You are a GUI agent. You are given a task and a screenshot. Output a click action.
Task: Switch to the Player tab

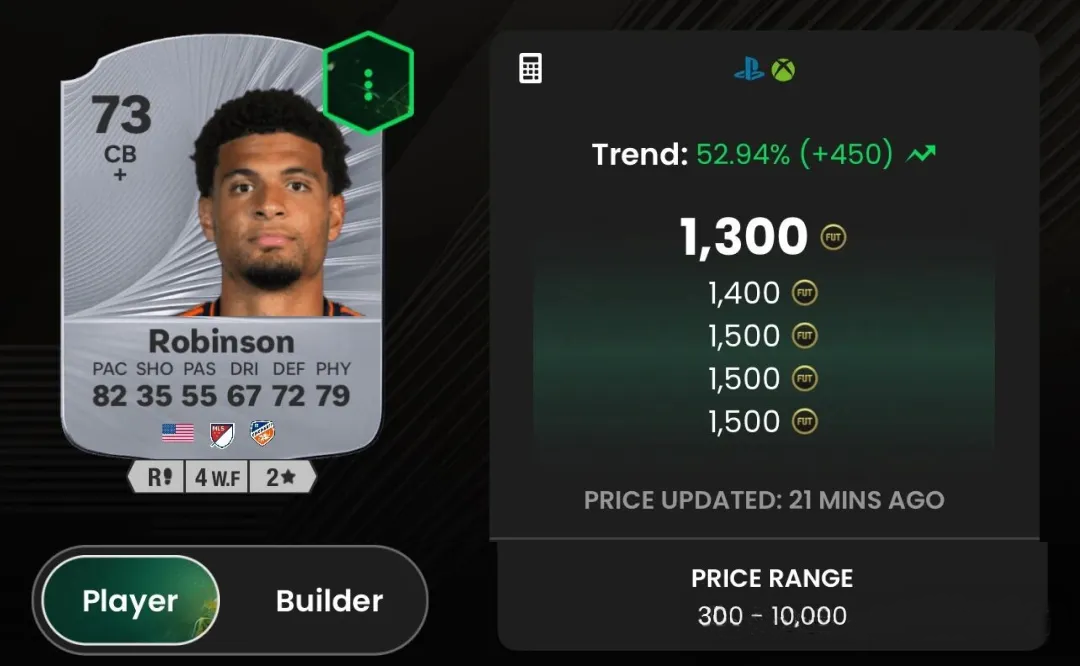pyautogui.click(x=130, y=600)
